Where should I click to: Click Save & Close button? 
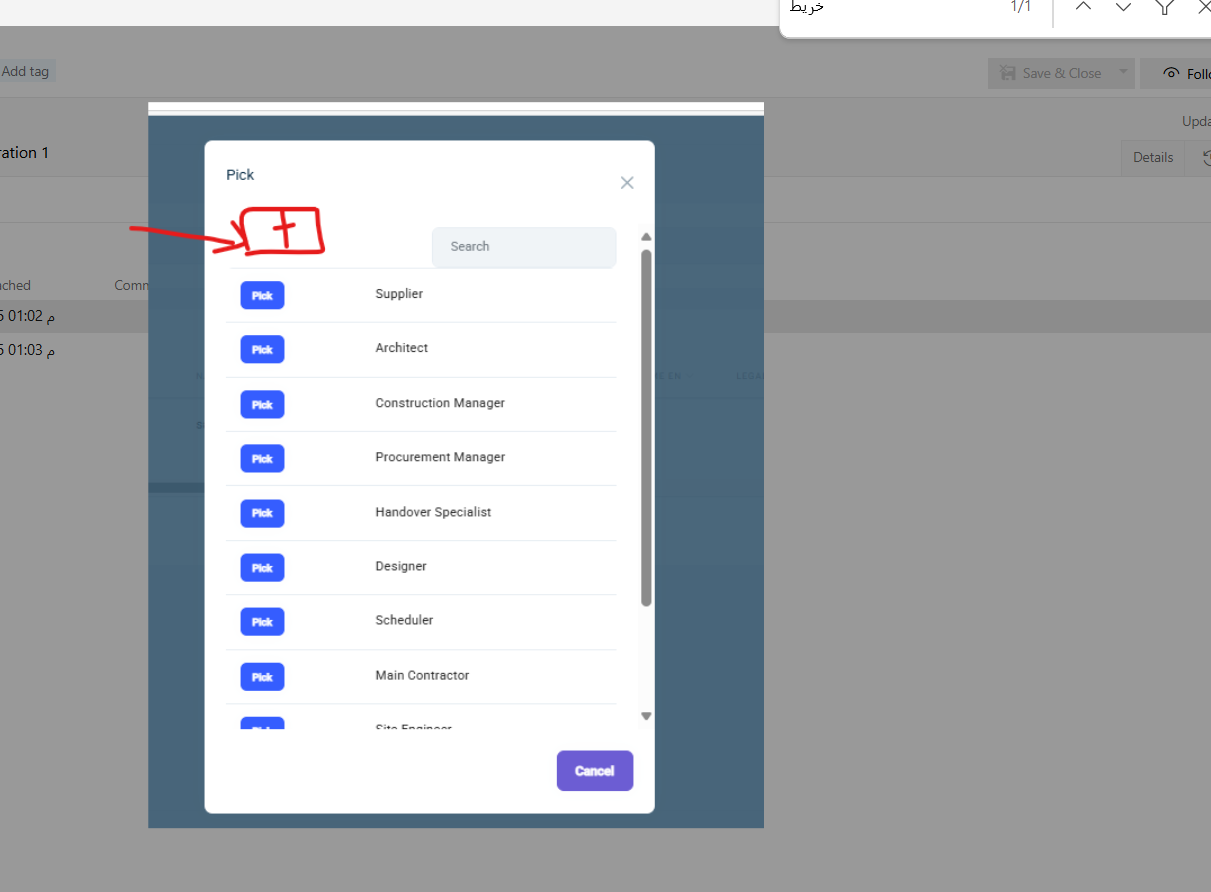[1051, 73]
